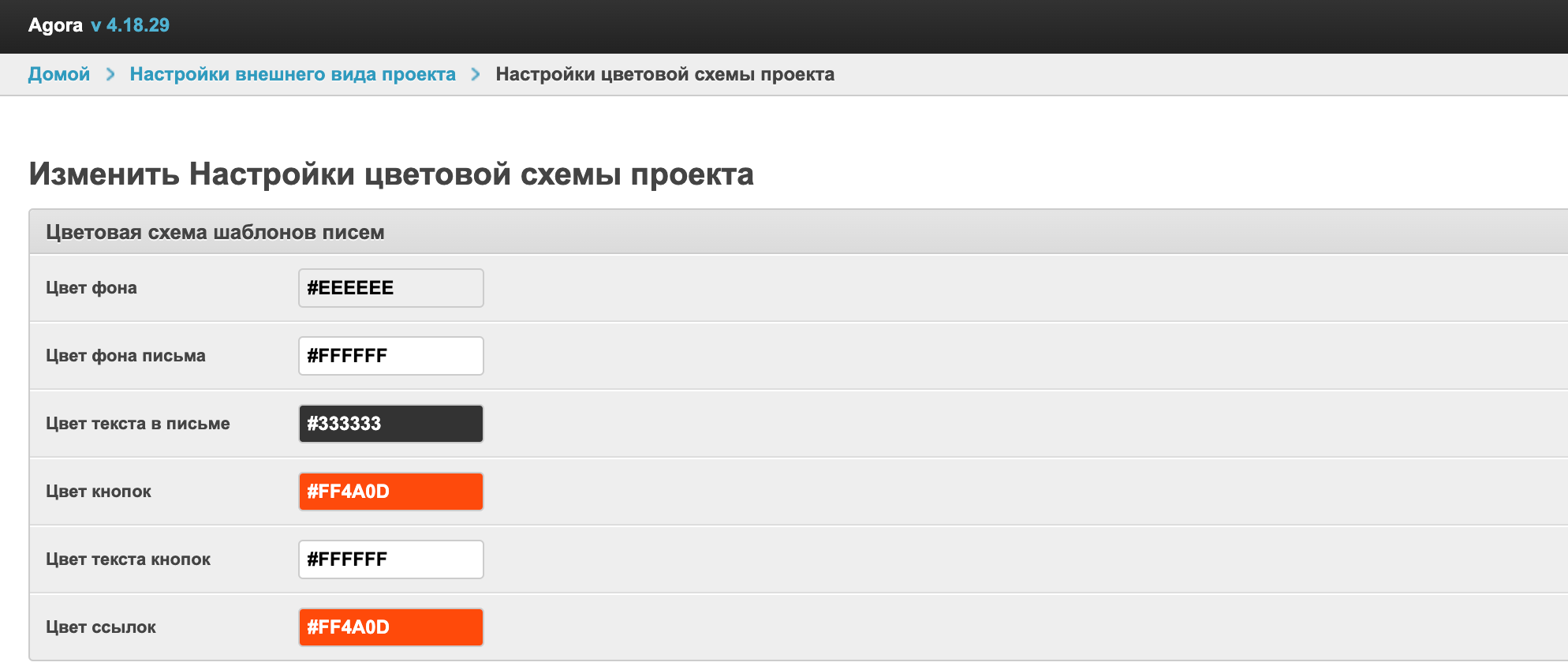Click Настройки цветовой схемы проекта breadcrumb text
The image size is (1568, 666).
(x=665, y=74)
